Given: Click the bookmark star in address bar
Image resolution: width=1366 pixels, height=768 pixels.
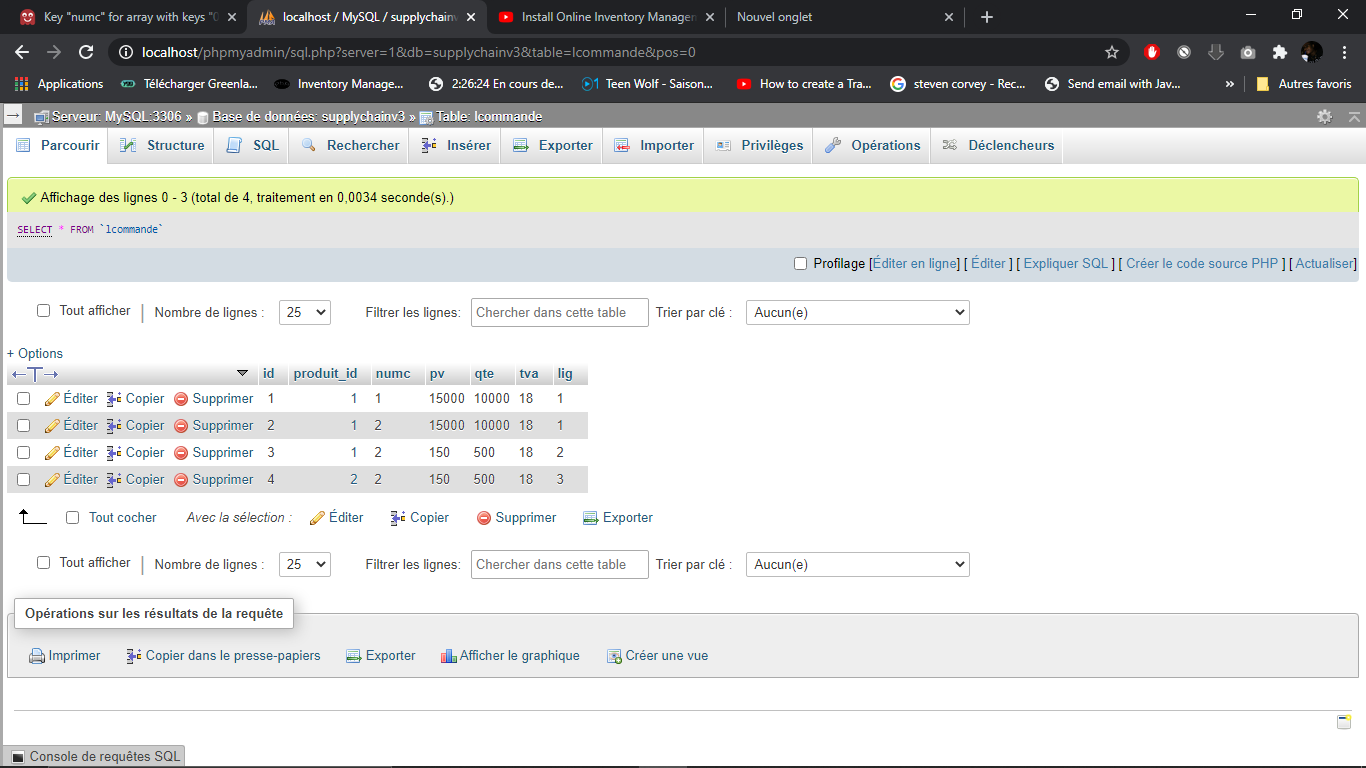Looking at the screenshot, I should tap(1112, 52).
